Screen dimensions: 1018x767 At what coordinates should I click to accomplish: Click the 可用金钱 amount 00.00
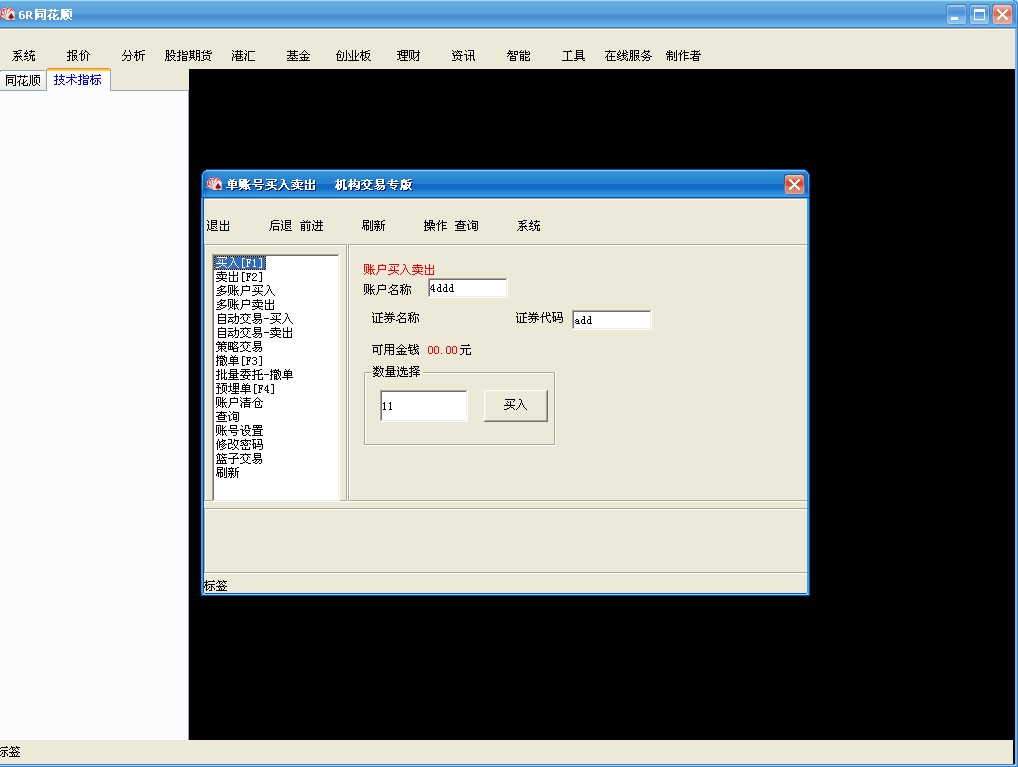442,350
